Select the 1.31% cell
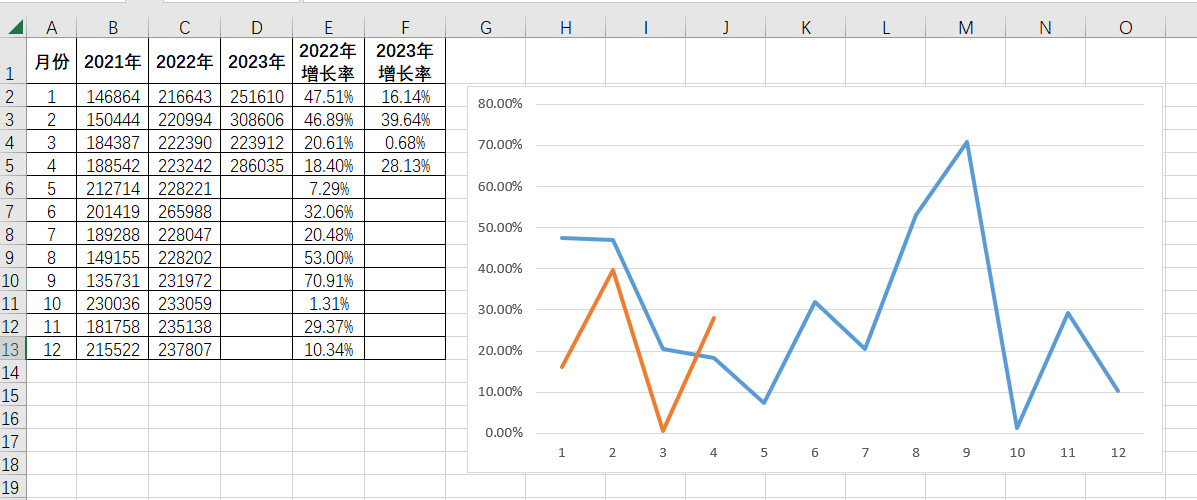Screen dimensions: 1197x500 328,303
